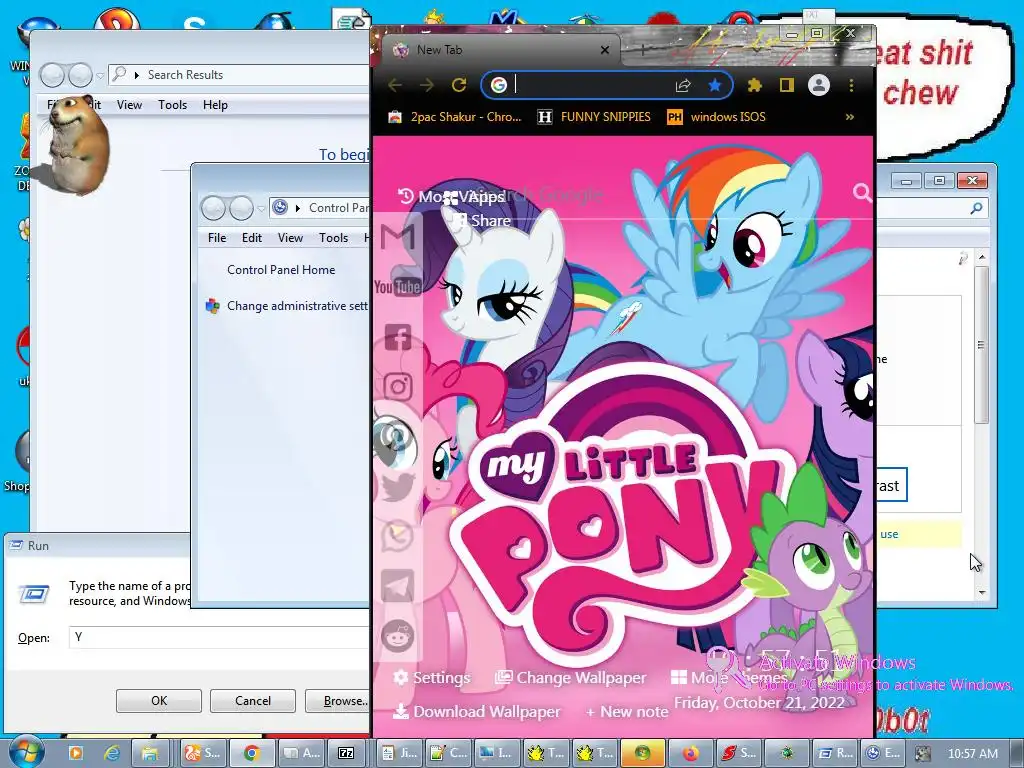This screenshot has height=768, width=1024.
Task: Open WhatsApp sidebar shortcut
Action: click(x=398, y=536)
